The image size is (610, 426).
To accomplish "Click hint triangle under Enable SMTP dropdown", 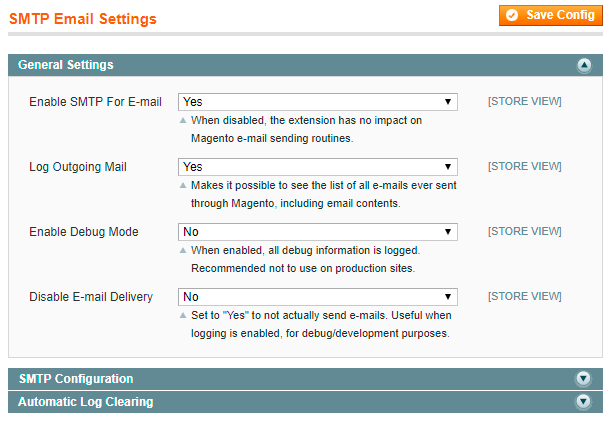I will 182,120.
